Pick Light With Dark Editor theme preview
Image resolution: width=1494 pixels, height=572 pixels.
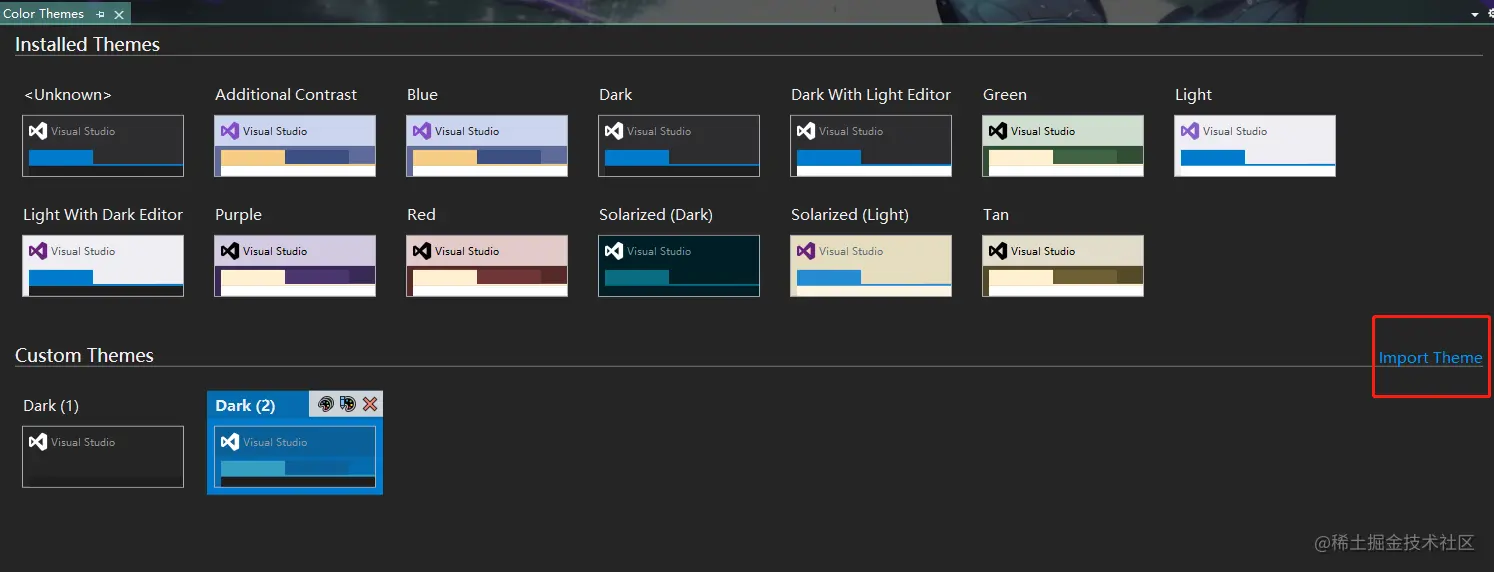pyautogui.click(x=103, y=266)
